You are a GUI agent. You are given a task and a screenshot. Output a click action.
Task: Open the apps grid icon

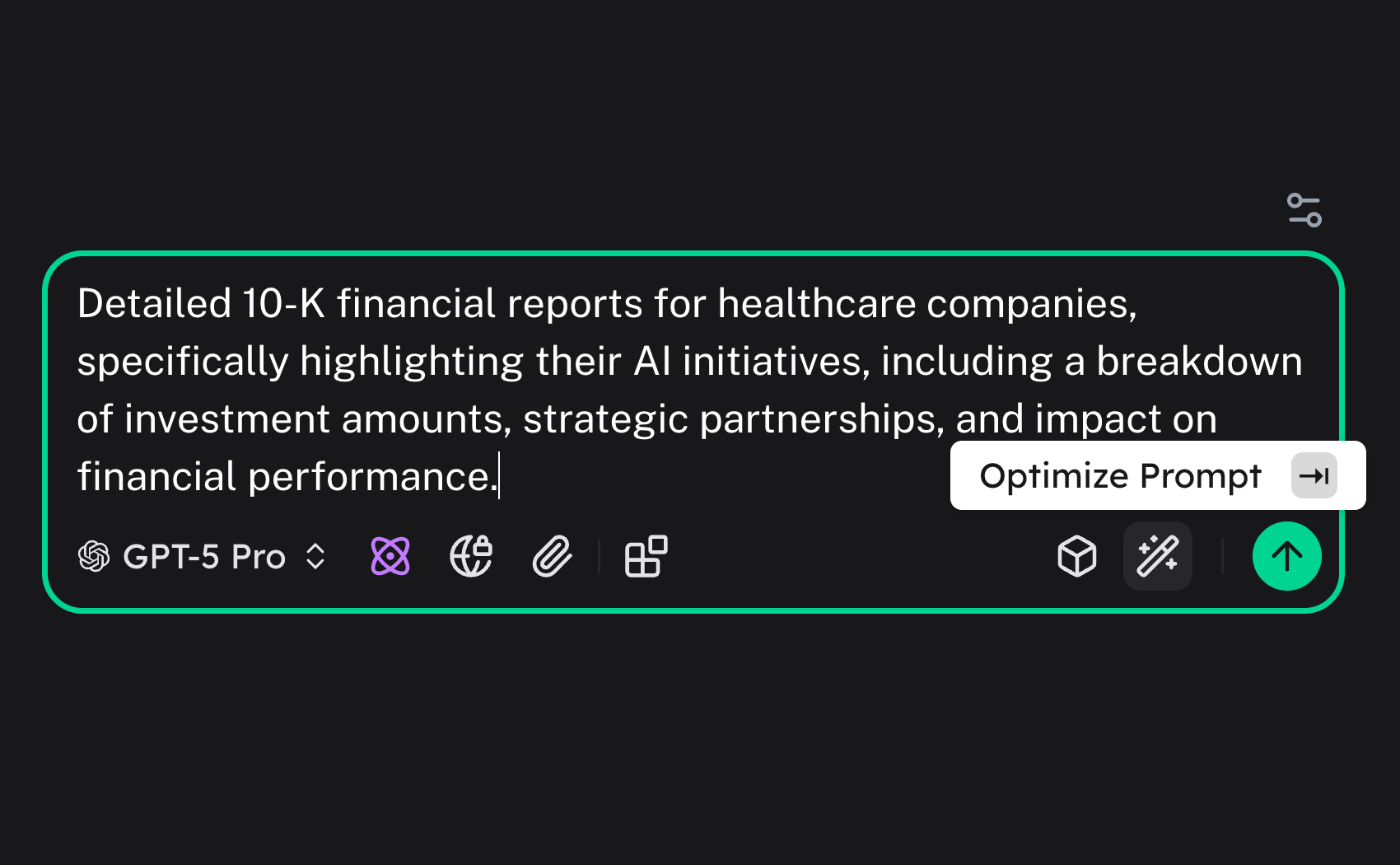pyautogui.click(x=646, y=556)
